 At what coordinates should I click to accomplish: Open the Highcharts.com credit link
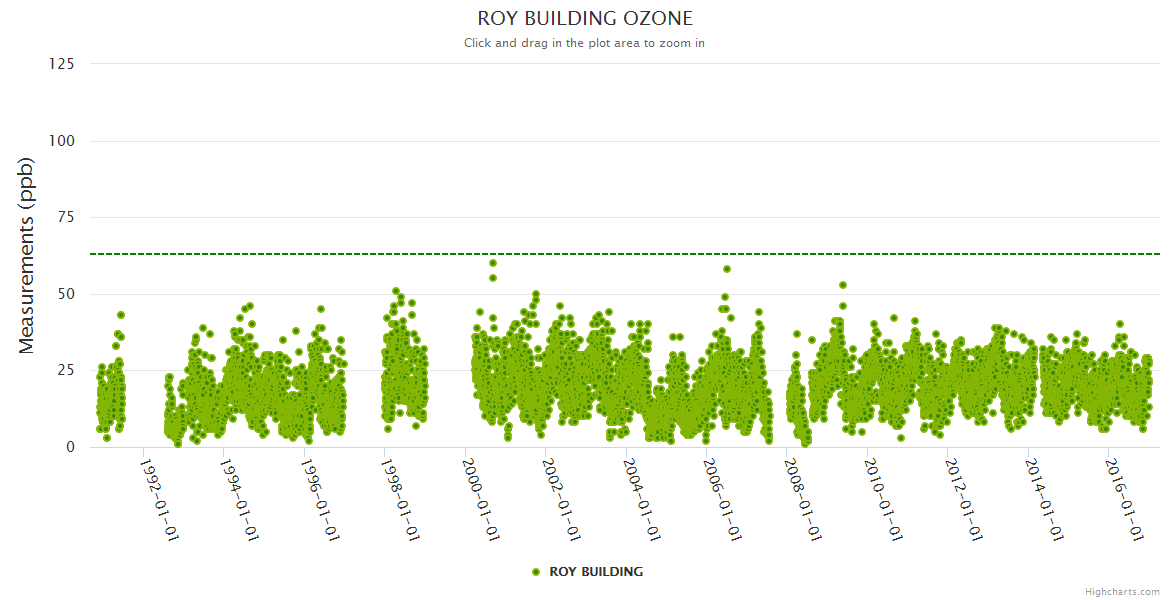1122,592
